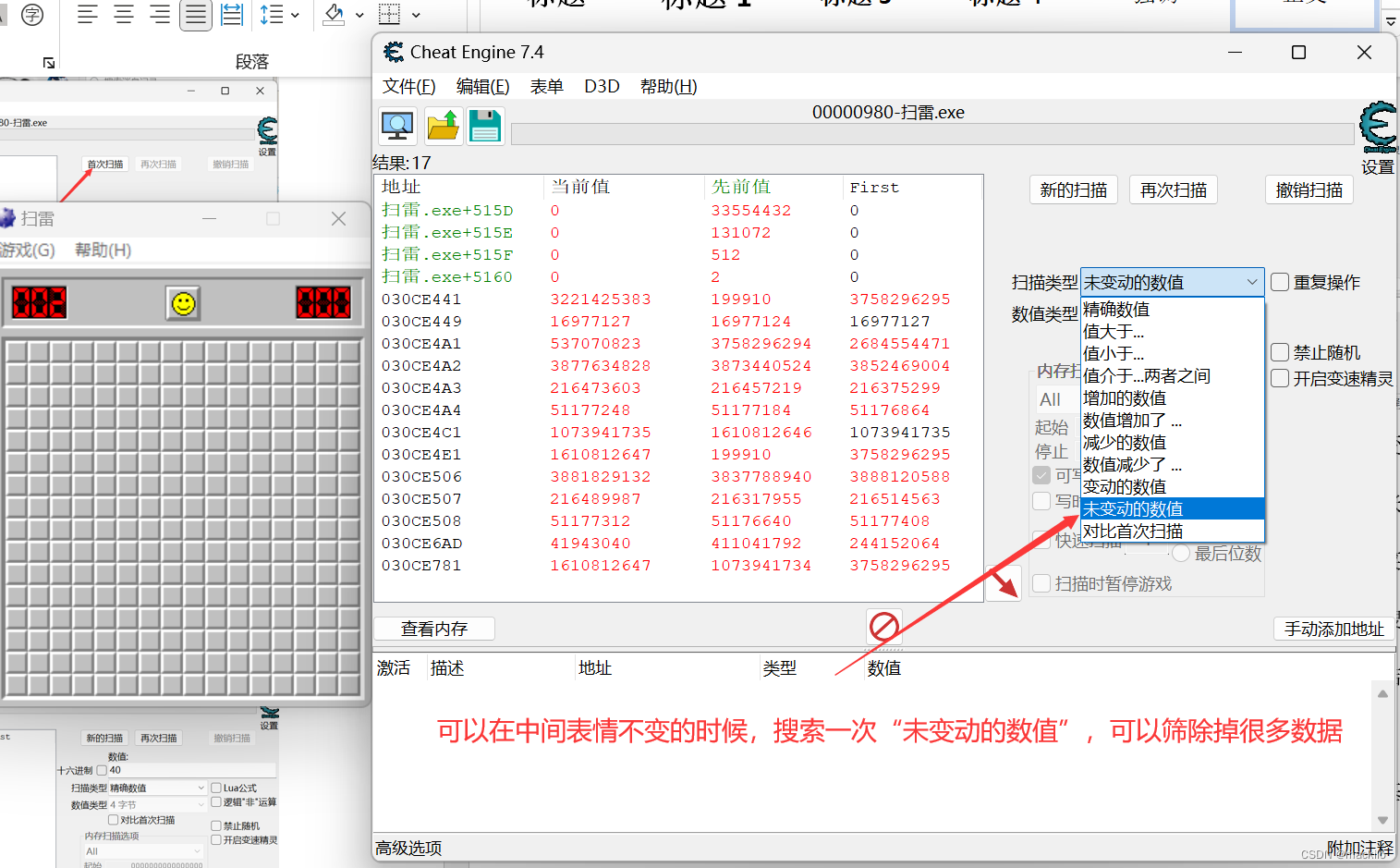The width and height of the screenshot is (1400, 868).
Task: Open file with the folder icon
Action: click(x=444, y=126)
